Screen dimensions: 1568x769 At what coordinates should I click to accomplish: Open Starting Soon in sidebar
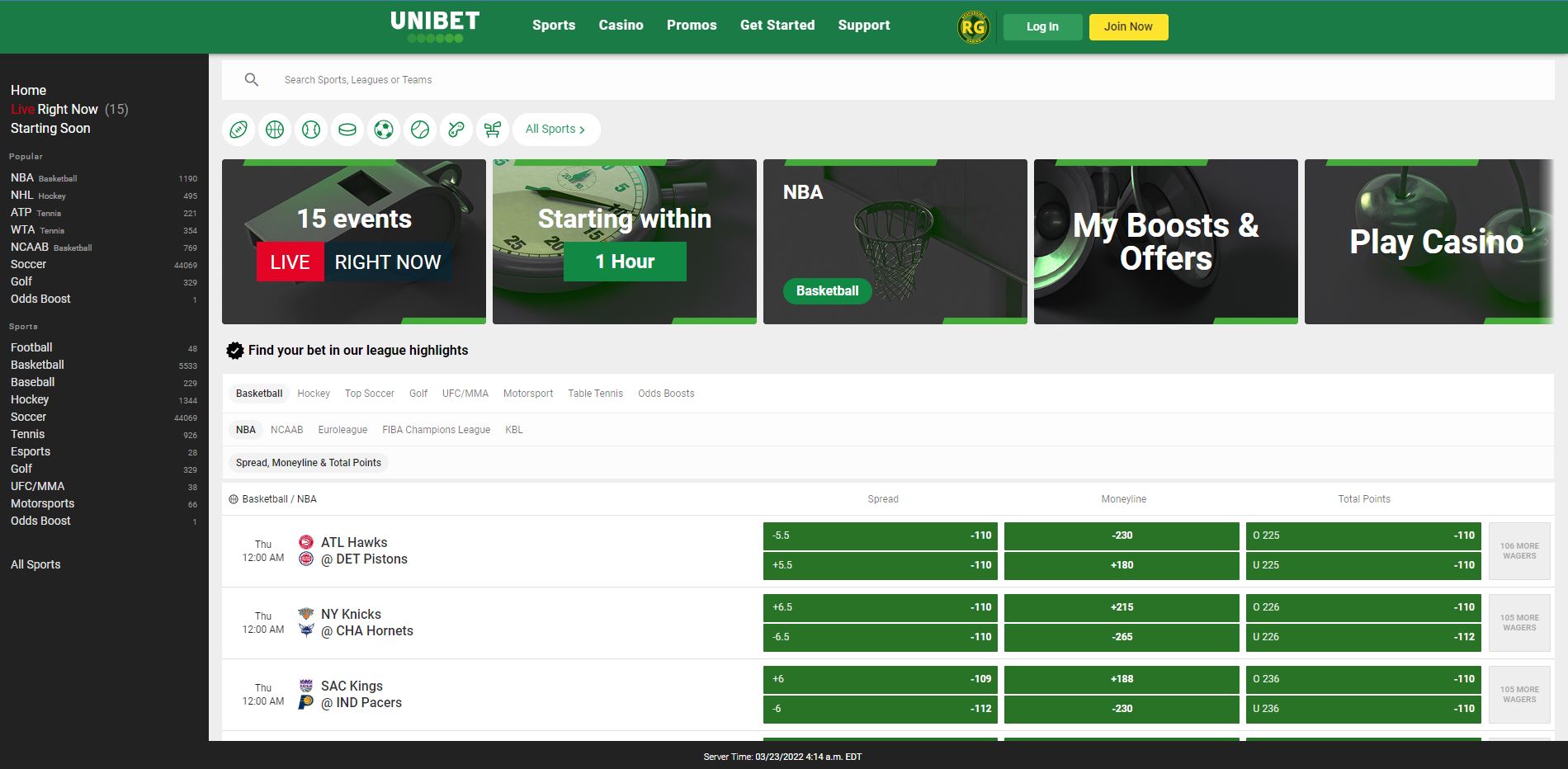pos(50,128)
